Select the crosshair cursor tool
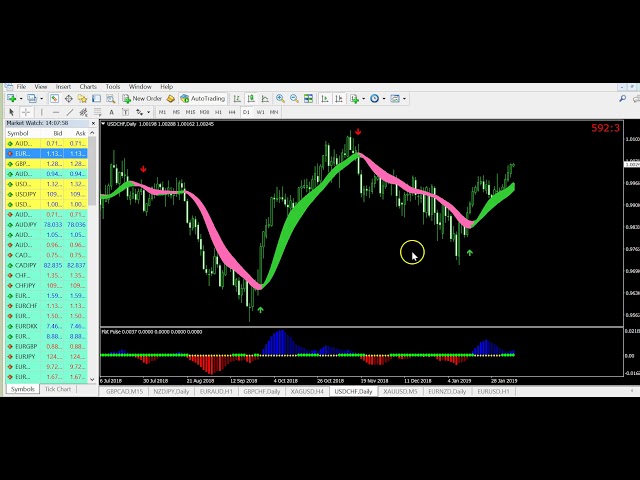The width and height of the screenshot is (640, 480). 25,112
